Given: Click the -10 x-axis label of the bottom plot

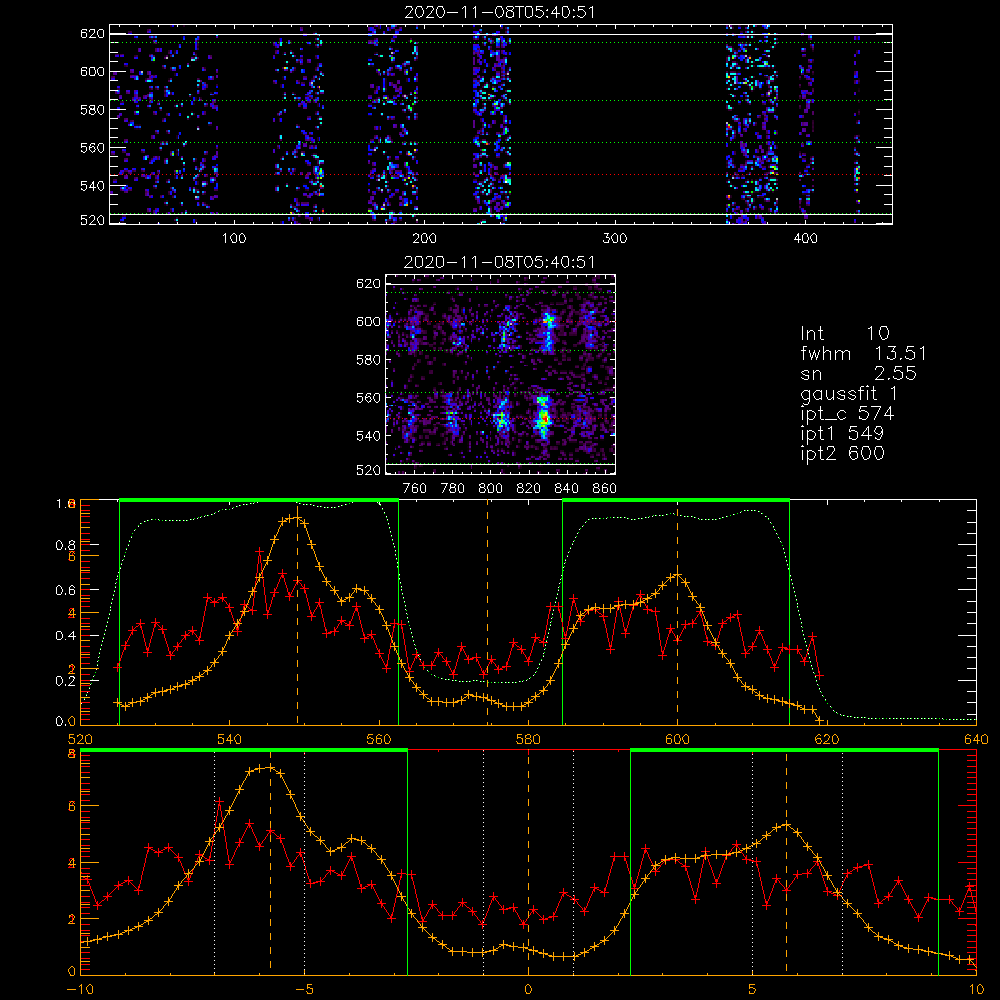Looking at the screenshot, I should pyautogui.click(x=80, y=990).
